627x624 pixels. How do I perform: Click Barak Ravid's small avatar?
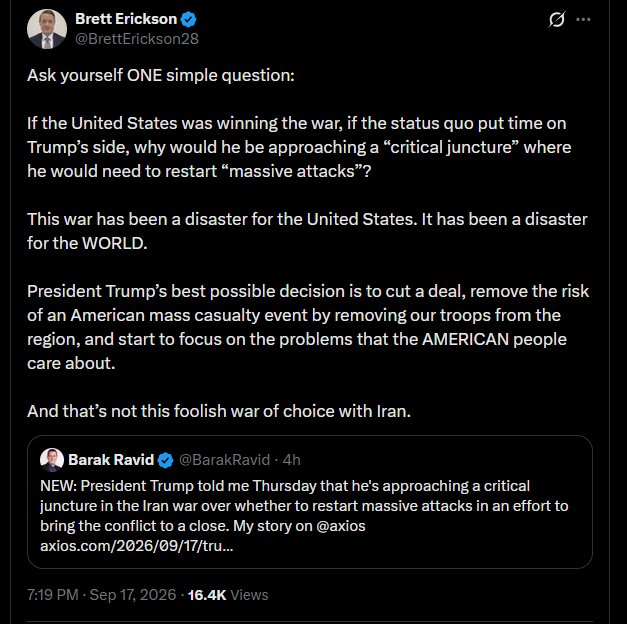point(52,460)
